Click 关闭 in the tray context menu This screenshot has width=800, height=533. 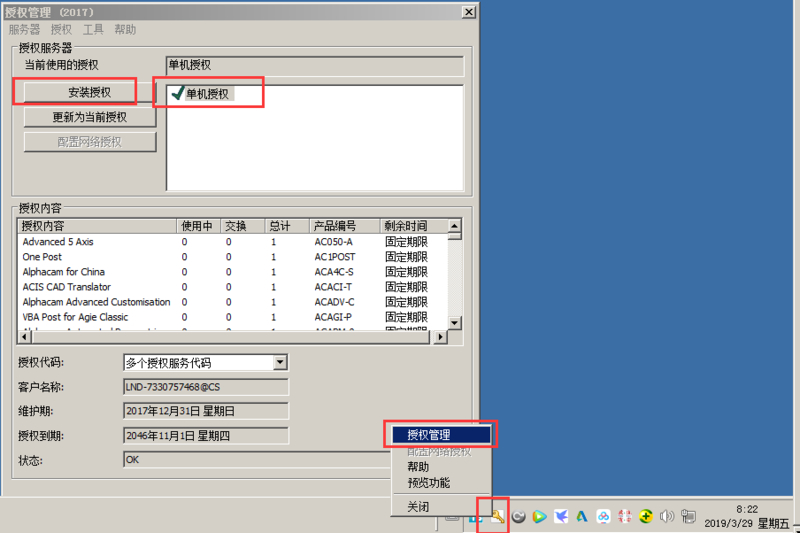click(x=418, y=507)
